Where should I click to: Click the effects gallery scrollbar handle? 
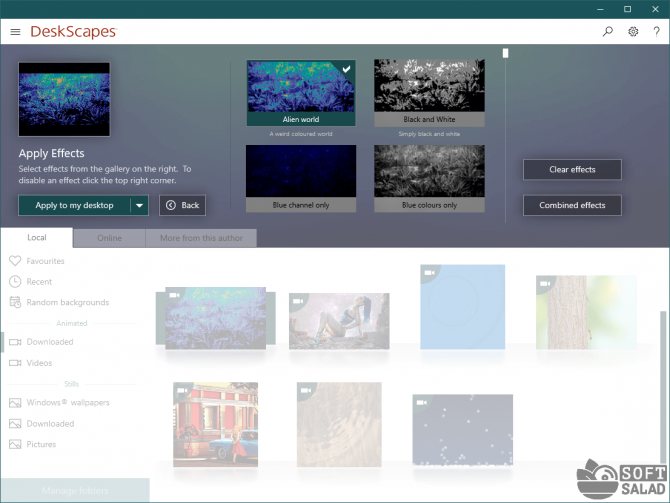(x=505, y=53)
